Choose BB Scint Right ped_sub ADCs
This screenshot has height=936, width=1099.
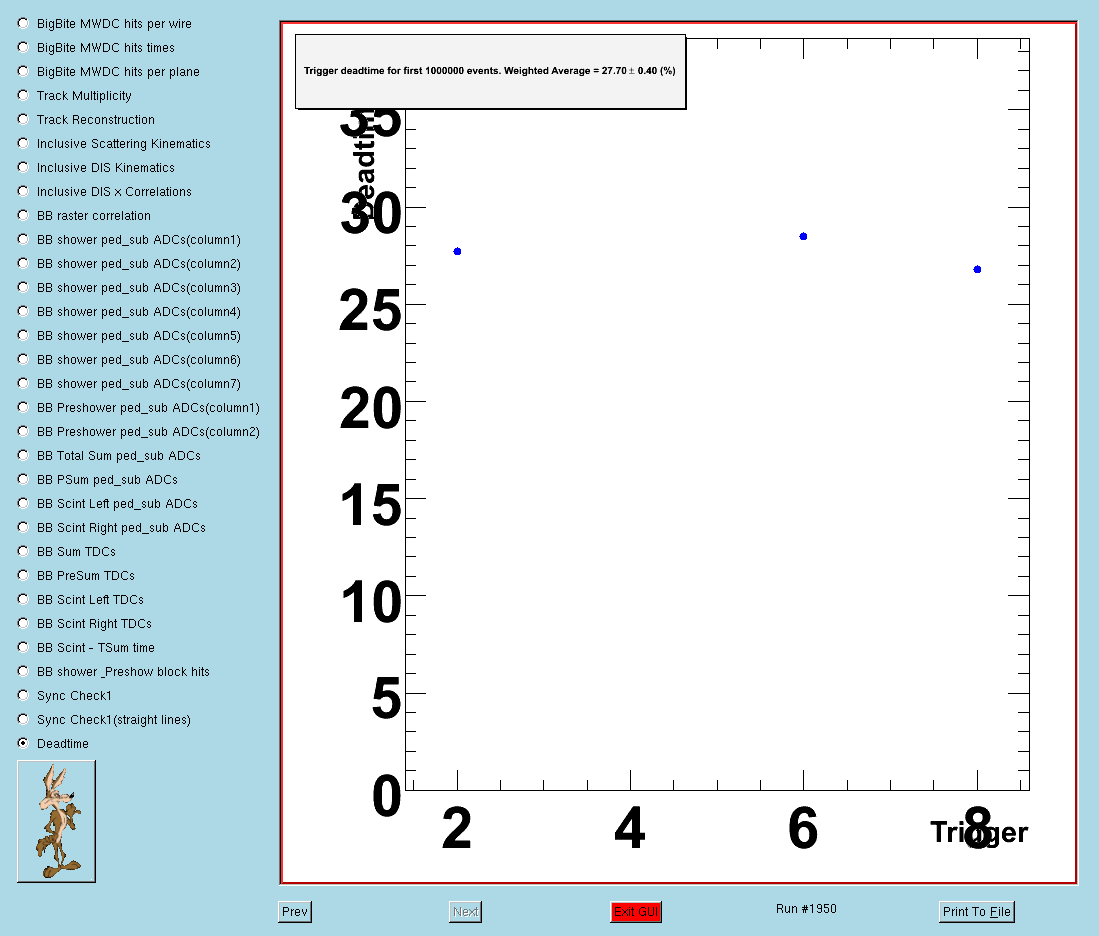(23, 527)
